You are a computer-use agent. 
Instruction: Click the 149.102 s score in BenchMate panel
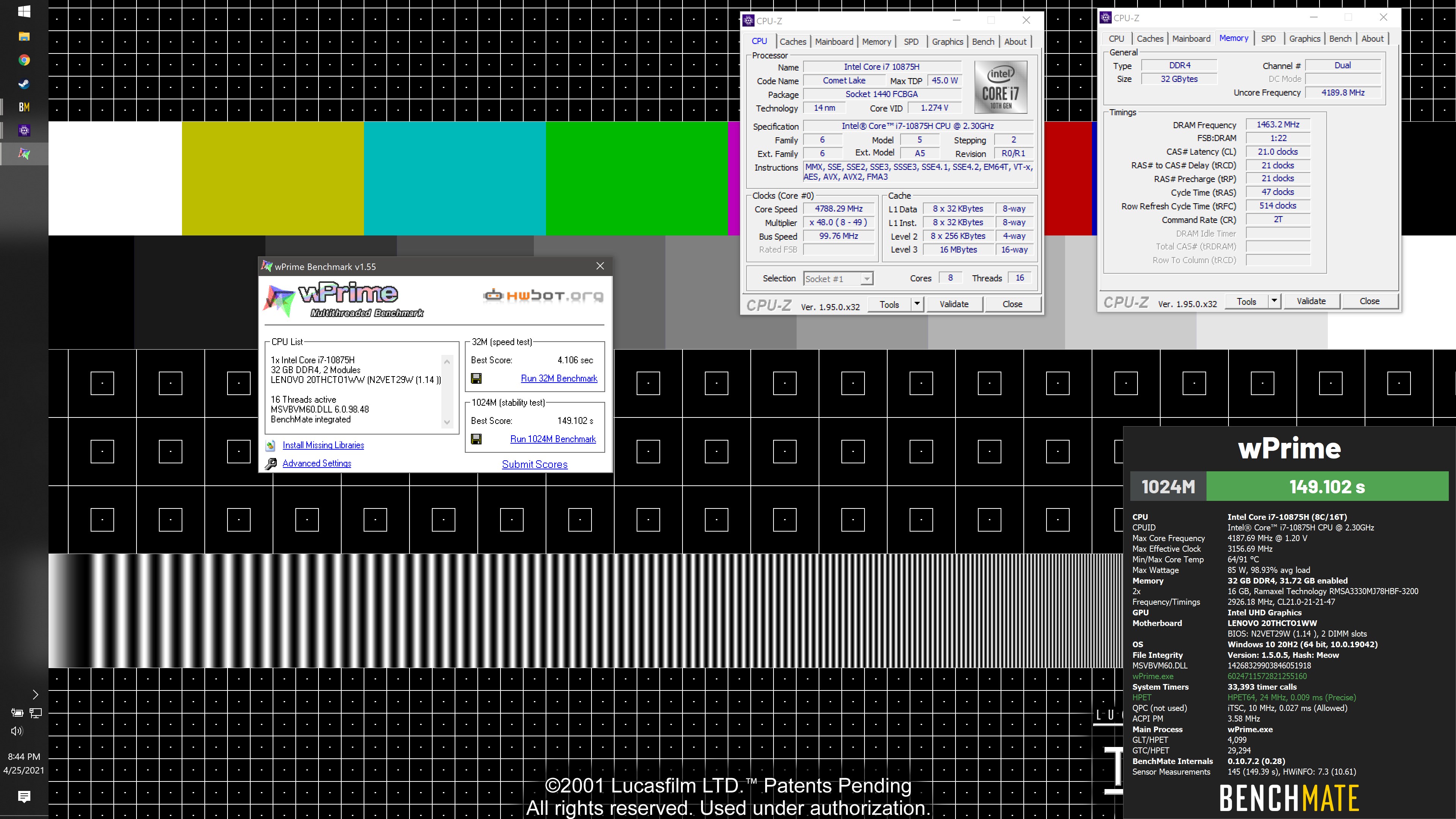(x=1327, y=486)
